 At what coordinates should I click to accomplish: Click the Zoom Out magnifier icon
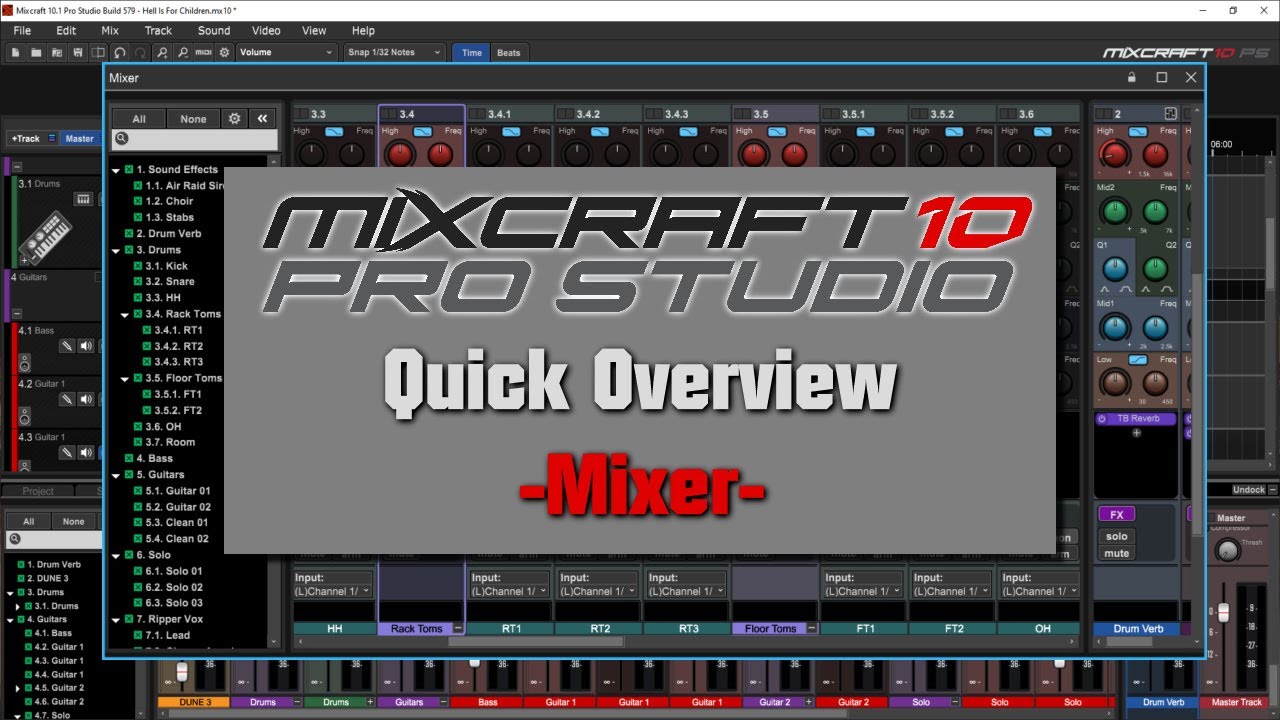(x=183, y=52)
